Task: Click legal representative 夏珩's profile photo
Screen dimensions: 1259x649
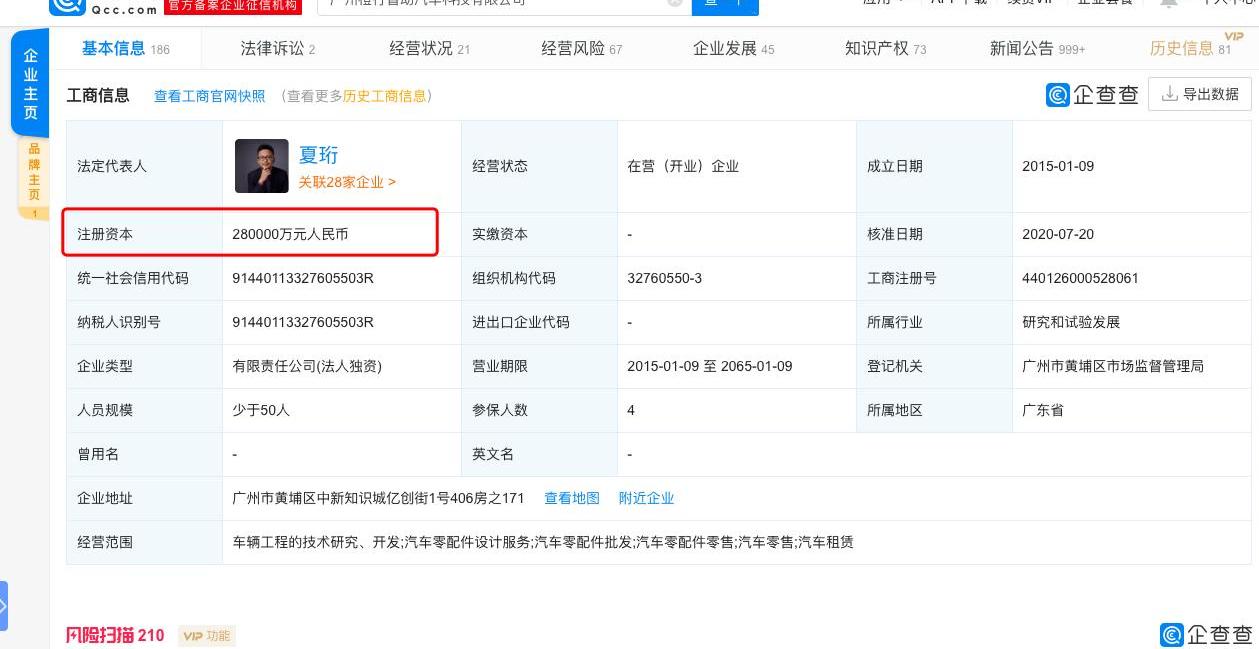Action: [x=261, y=165]
